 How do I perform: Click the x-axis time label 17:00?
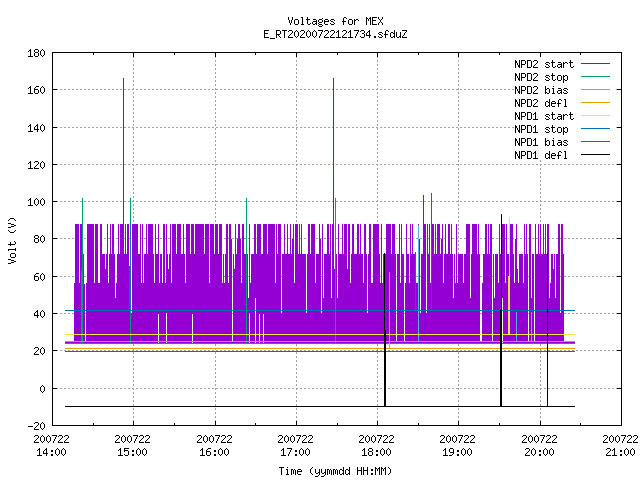pyautogui.click(x=295, y=453)
